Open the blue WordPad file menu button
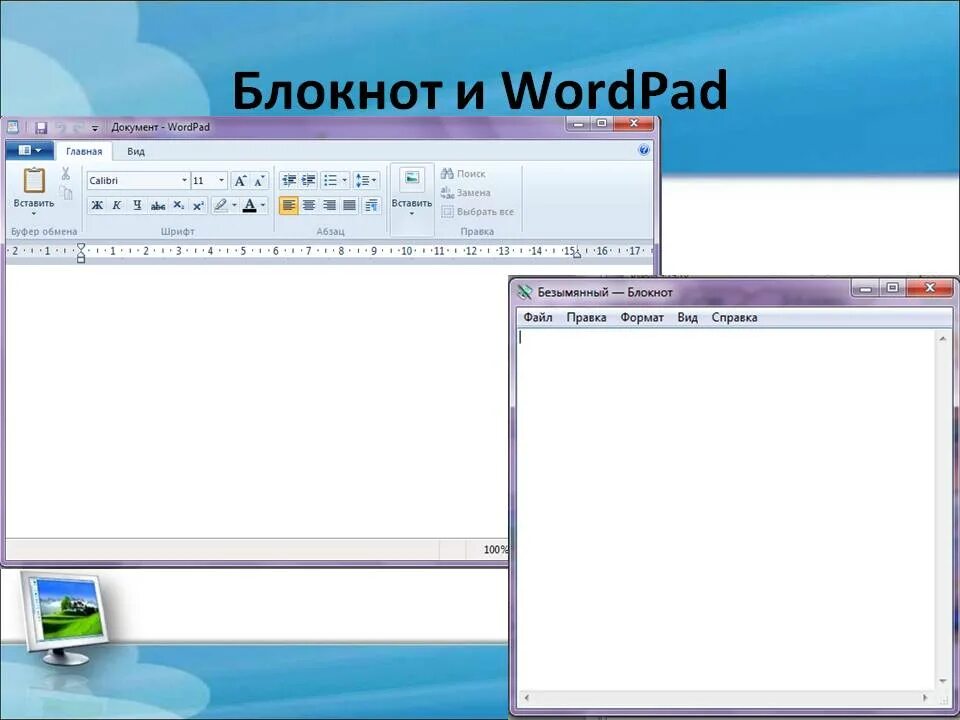The image size is (960, 720). pyautogui.click(x=29, y=150)
